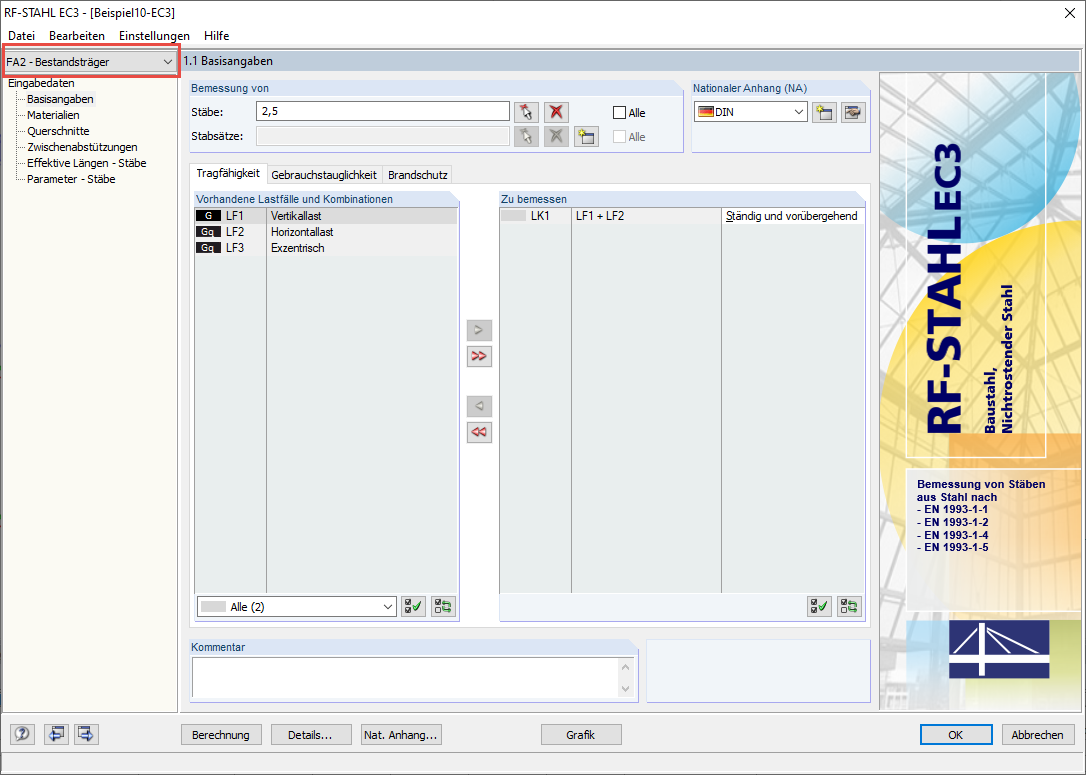Select combination LK1 in Zu bemessen
This screenshot has width=1086, height=775.
pyautogui.click(x=682, y=216)
